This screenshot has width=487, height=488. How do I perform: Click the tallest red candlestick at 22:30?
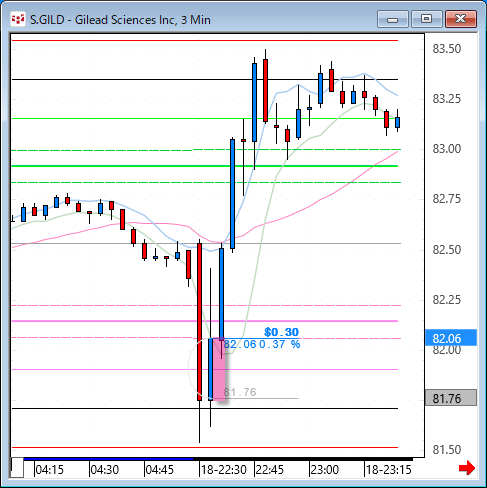199,322
